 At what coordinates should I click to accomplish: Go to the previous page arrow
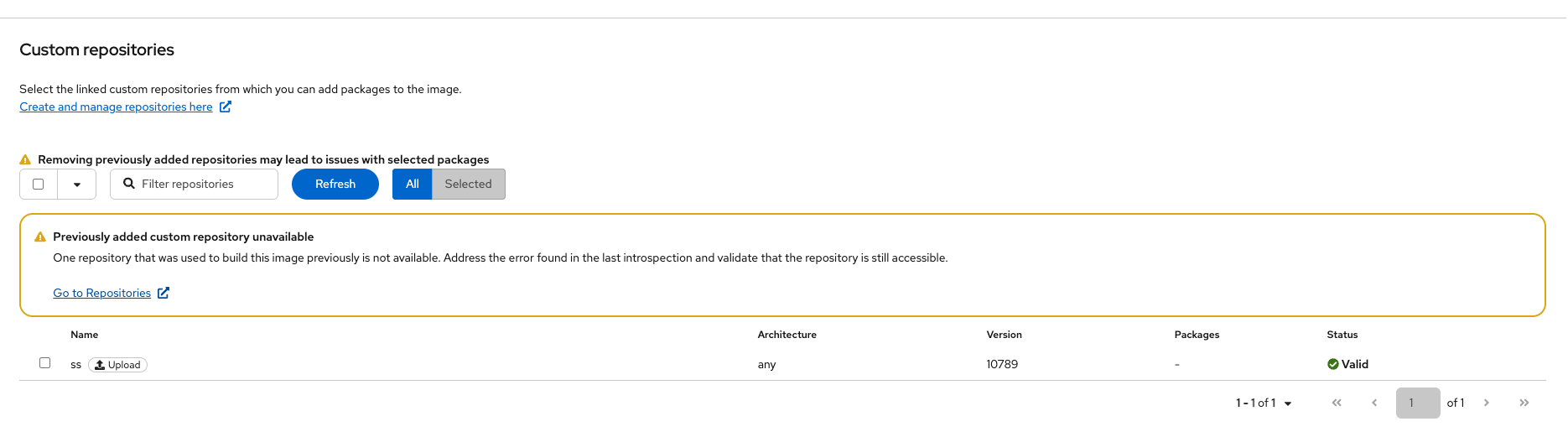1374,403
